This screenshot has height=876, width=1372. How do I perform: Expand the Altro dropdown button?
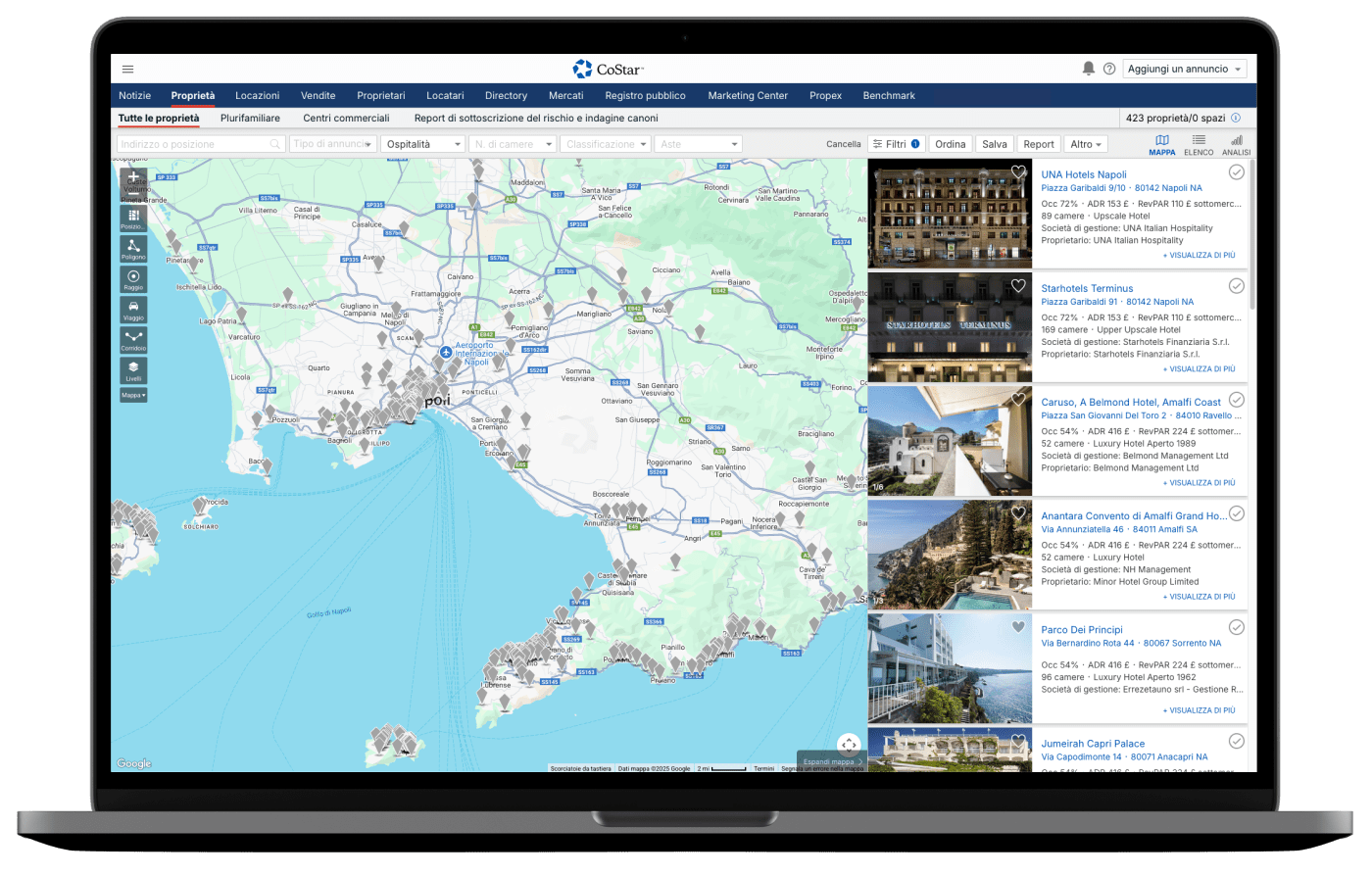(1086, 144)
